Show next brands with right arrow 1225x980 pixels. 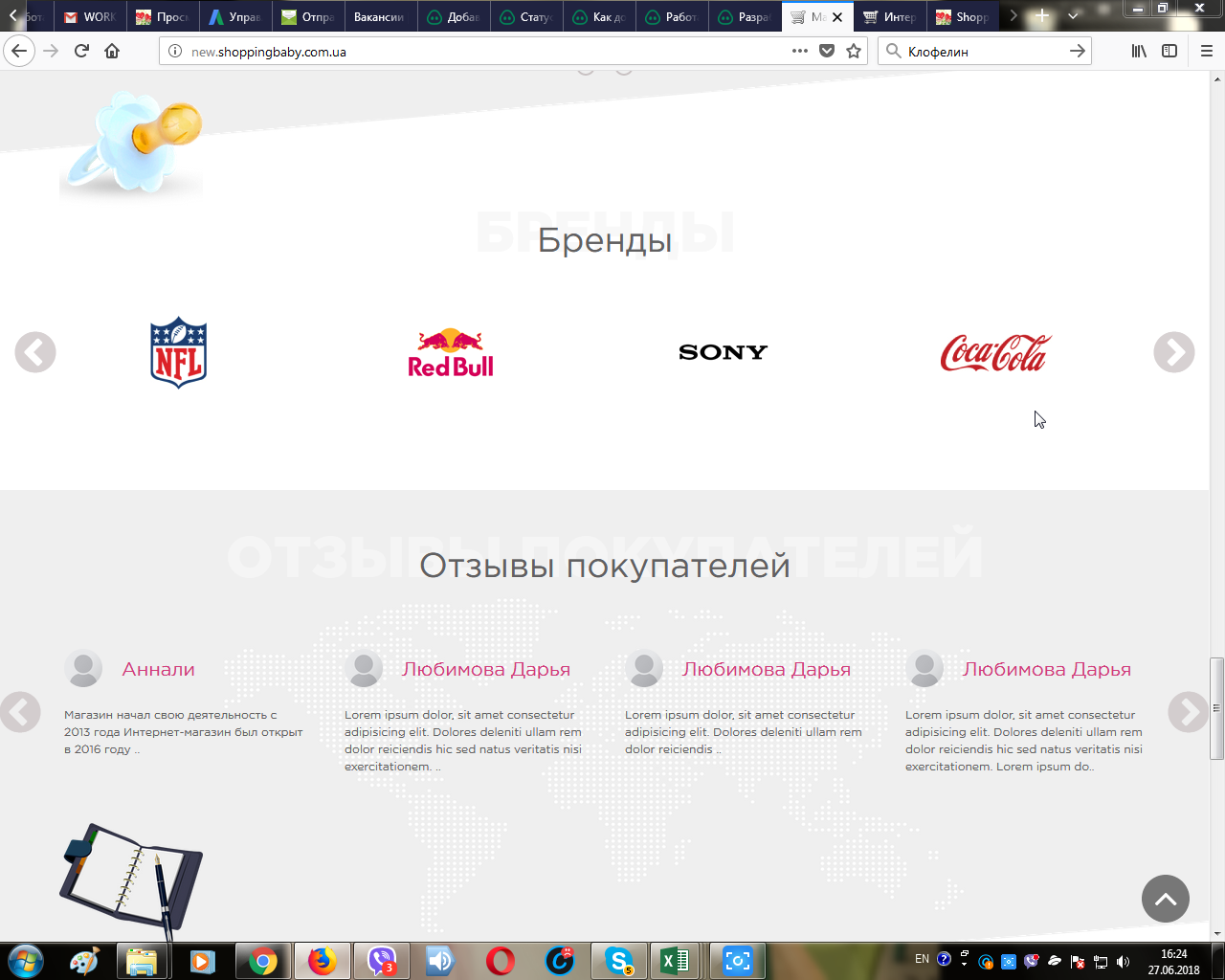[x=1174, y=352]
